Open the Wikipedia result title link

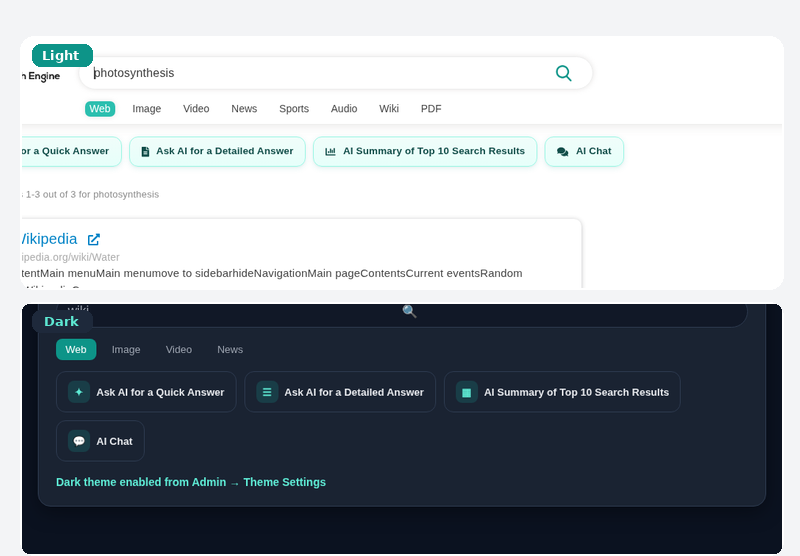tap(49, 239)
